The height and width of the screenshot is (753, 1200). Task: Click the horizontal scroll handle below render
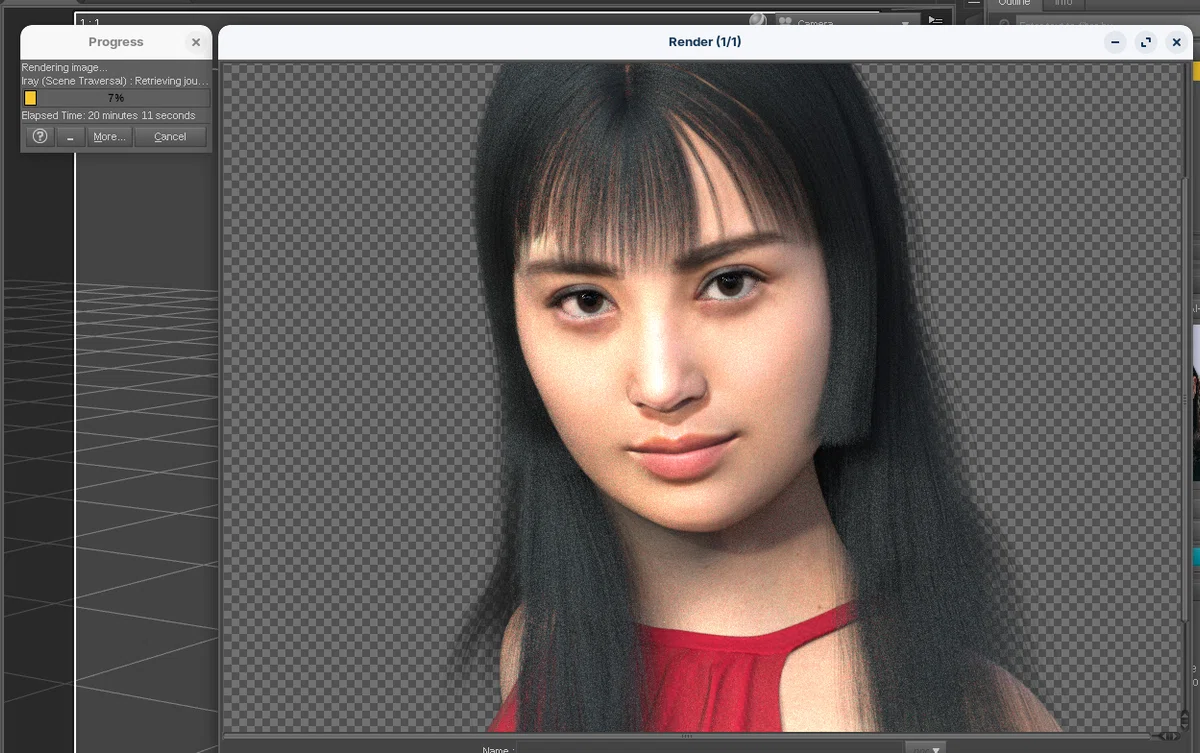pos(687,736)
